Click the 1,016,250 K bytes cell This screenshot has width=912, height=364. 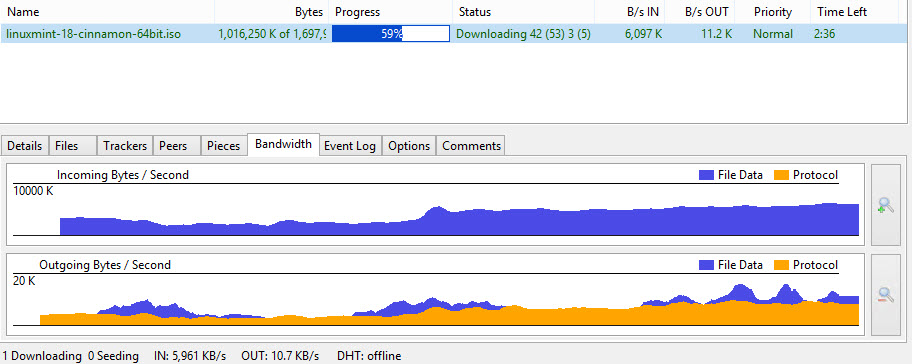272,34
